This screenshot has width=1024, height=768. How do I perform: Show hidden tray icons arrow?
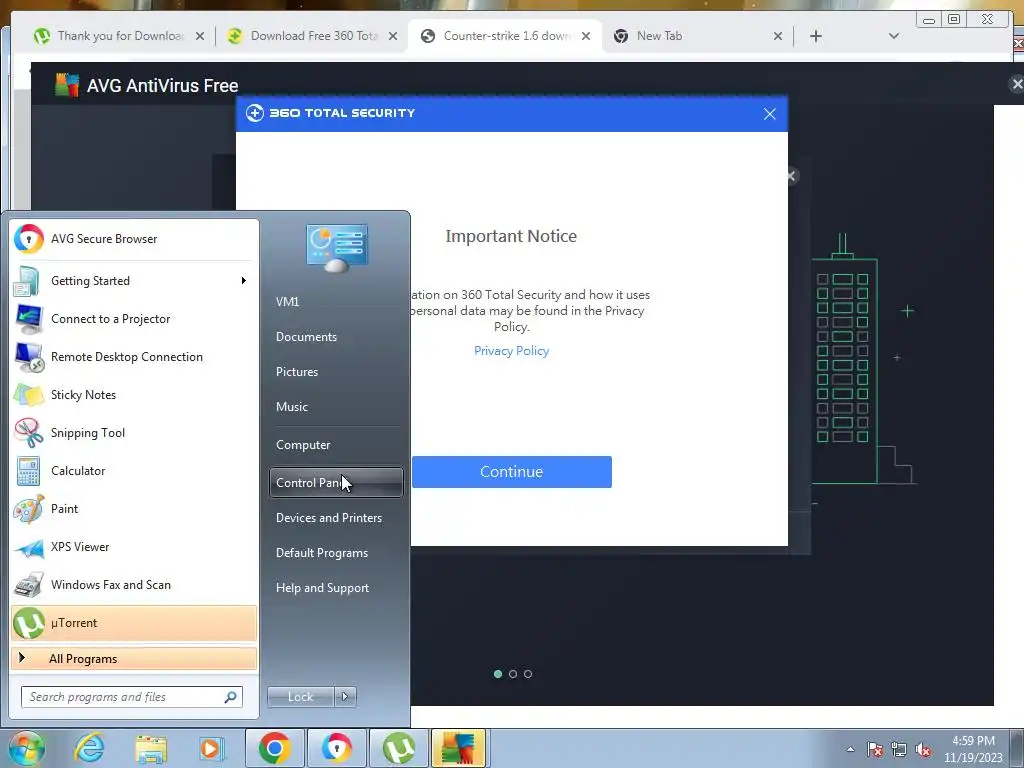click(x=850, y=749)
